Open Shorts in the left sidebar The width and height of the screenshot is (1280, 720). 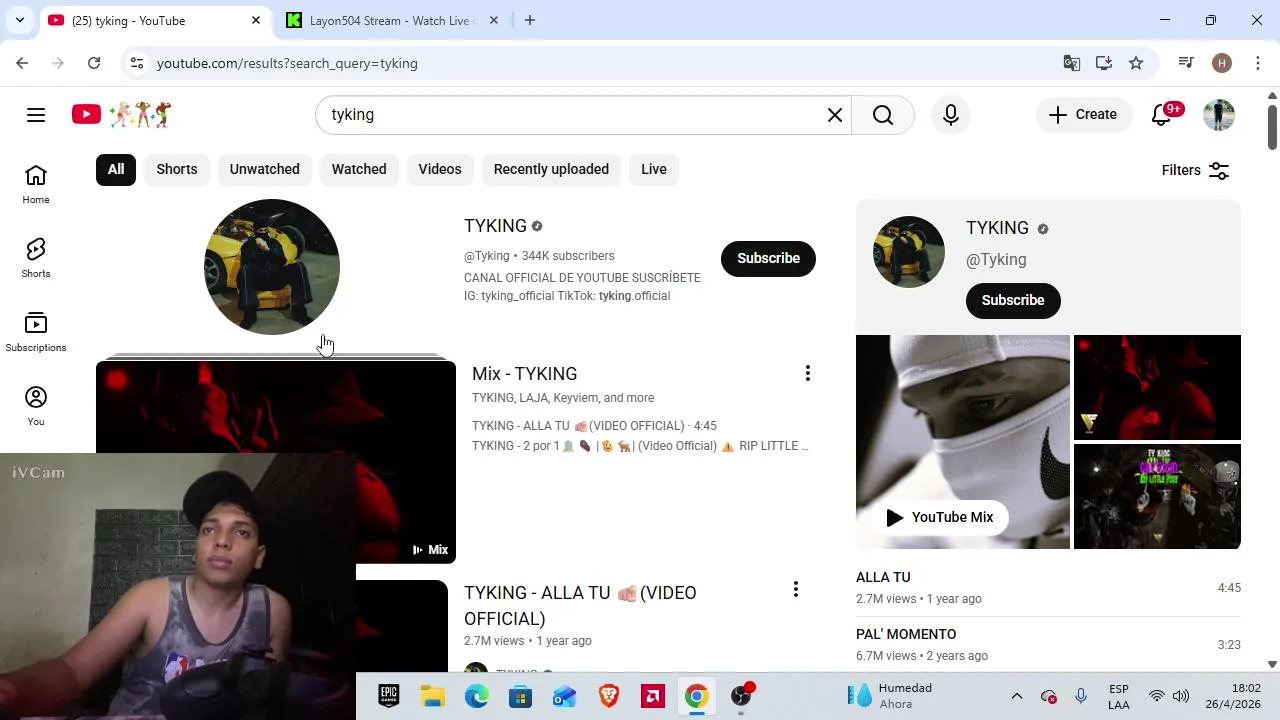point(36,259)
